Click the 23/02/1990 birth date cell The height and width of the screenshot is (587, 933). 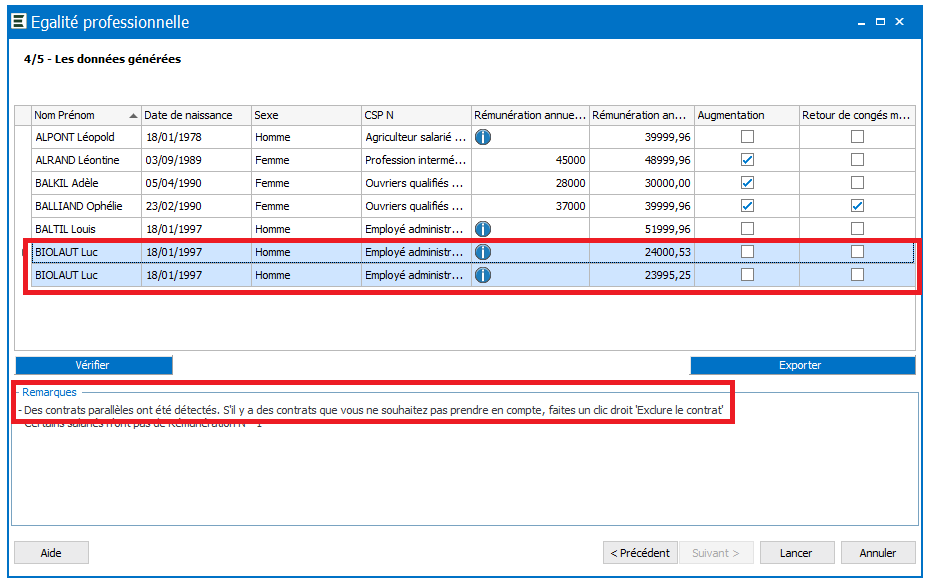point(196,206)
